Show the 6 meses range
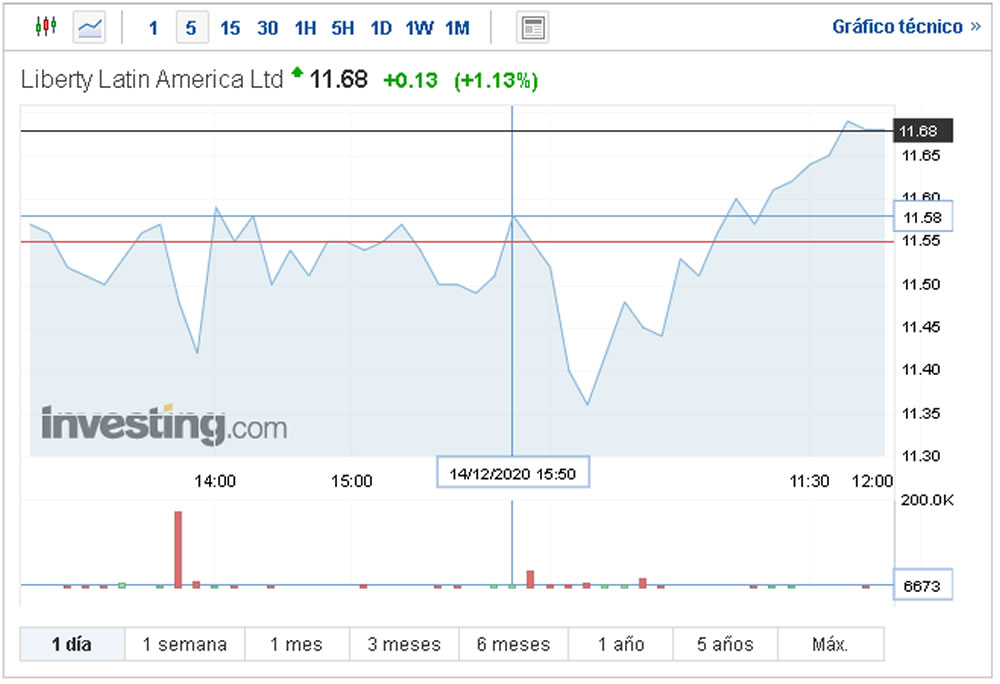Screen dimensions: 1000x684 point(513,644)
